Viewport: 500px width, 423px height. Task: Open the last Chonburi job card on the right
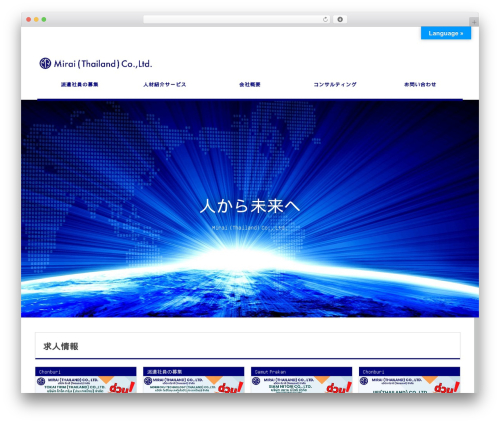[x=410, y=380]
